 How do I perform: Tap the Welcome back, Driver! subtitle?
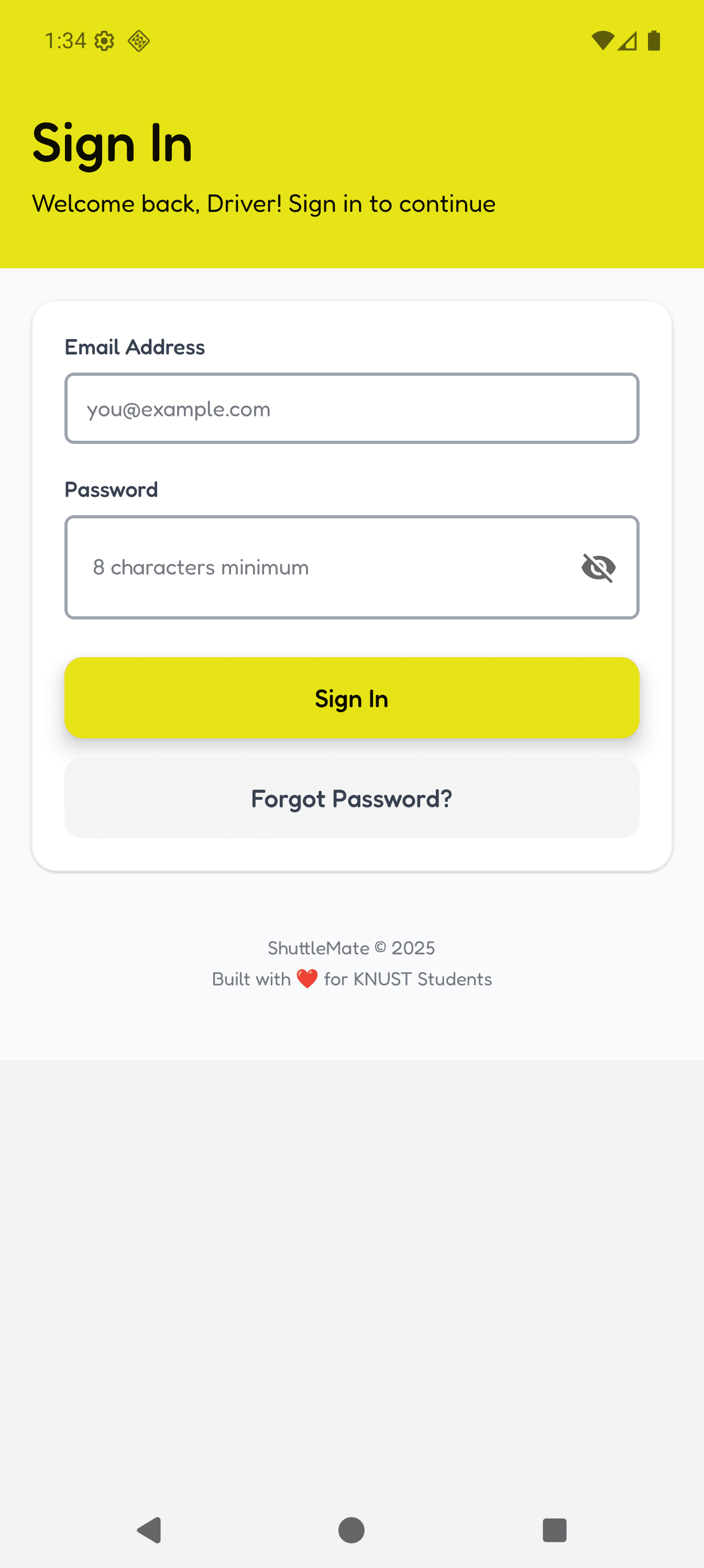coord(263,204)
